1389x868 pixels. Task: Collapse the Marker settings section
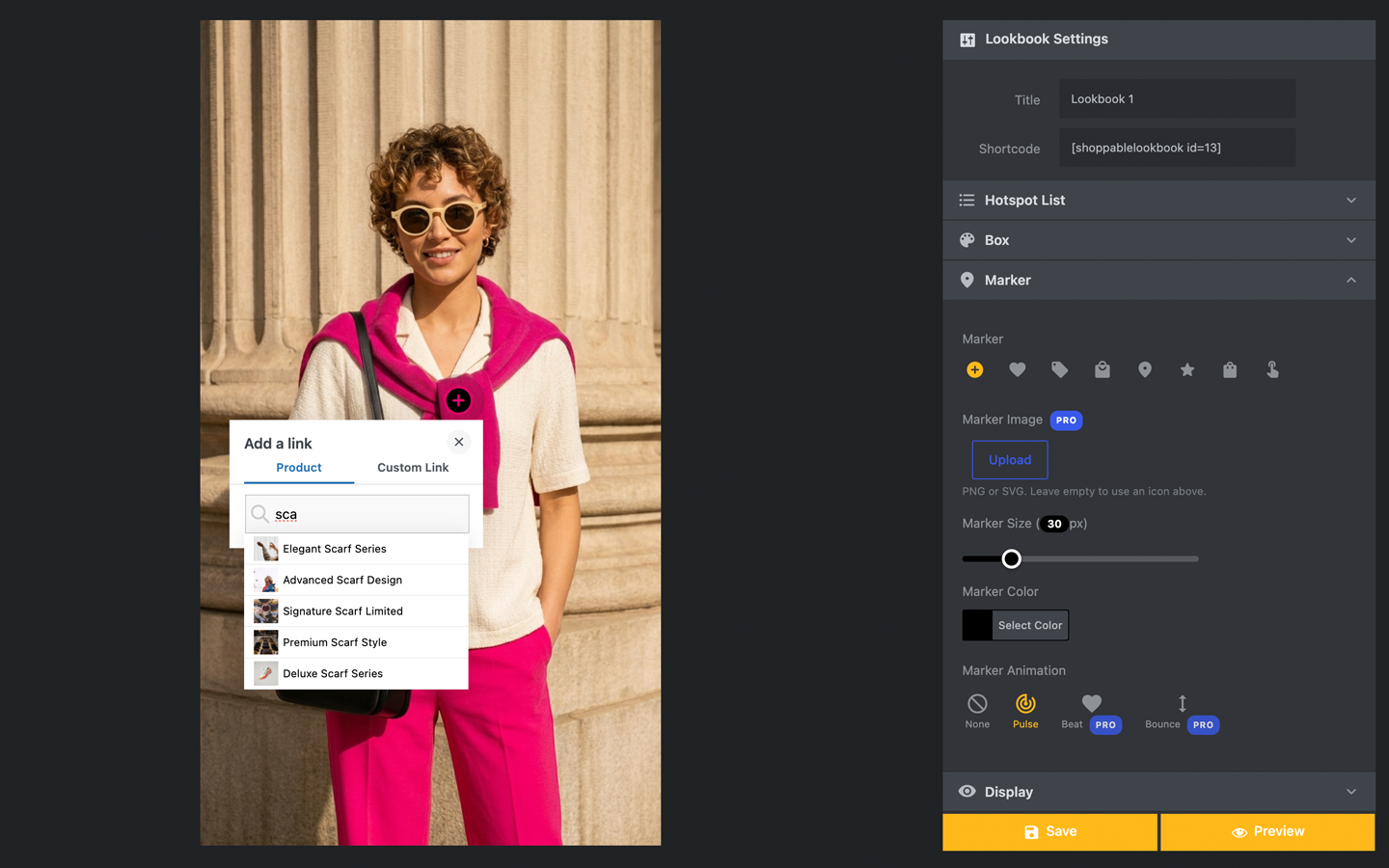click(x=1158, y=280)
